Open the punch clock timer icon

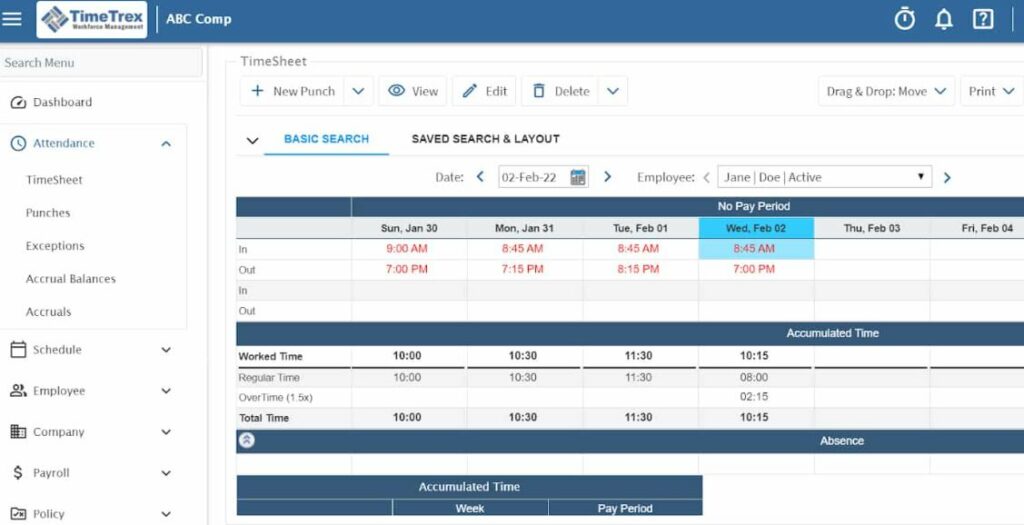[904, 20]
